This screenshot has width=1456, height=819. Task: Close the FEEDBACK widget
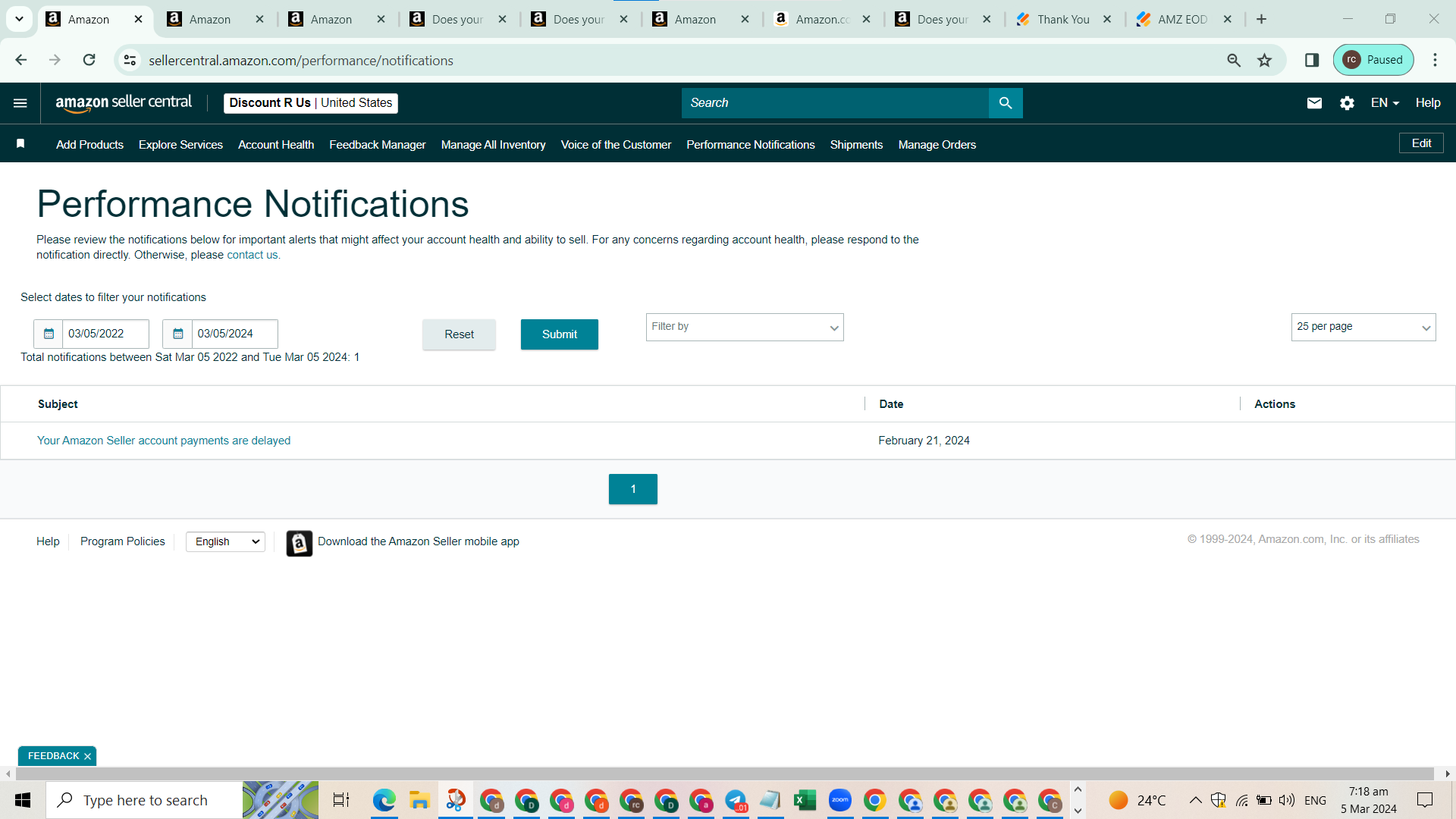coord(87,757)
